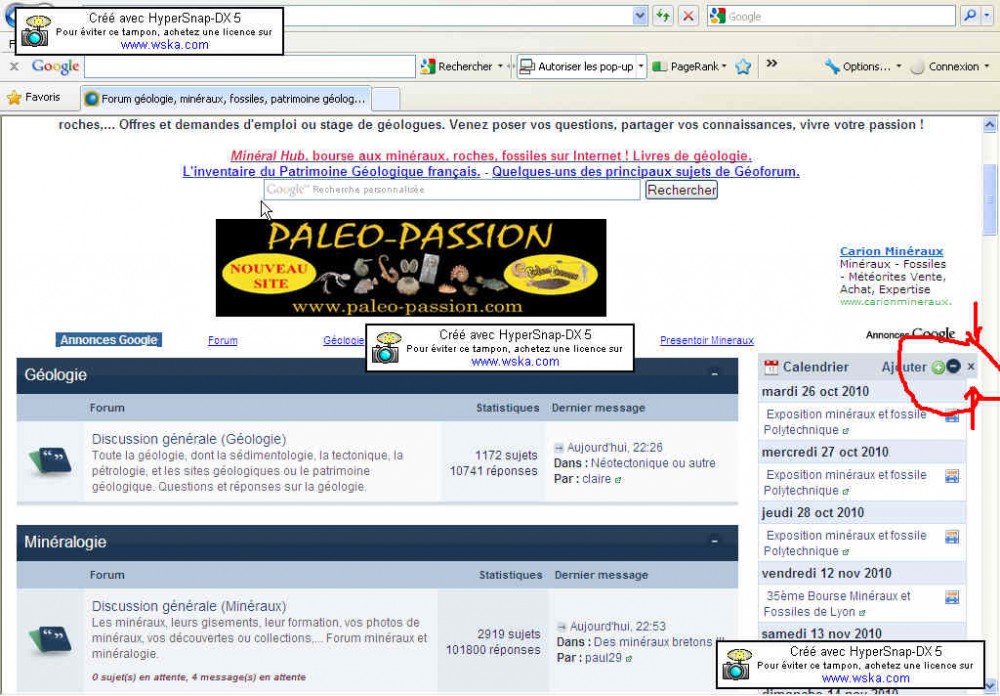Click the event icon beside mardi 26 oct exposition
The image size is (1000, 696).
952,416
